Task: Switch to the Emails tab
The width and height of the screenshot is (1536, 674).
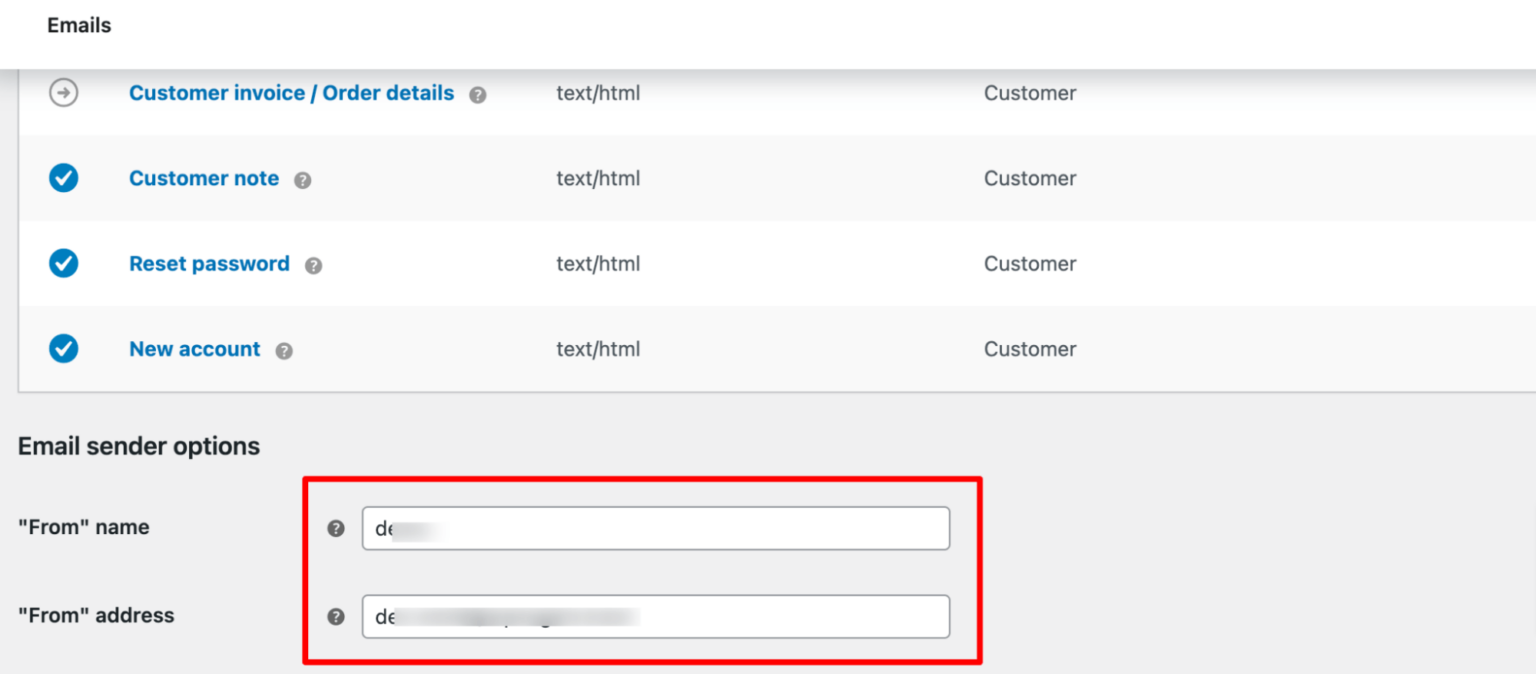Action: click(79, 25)
